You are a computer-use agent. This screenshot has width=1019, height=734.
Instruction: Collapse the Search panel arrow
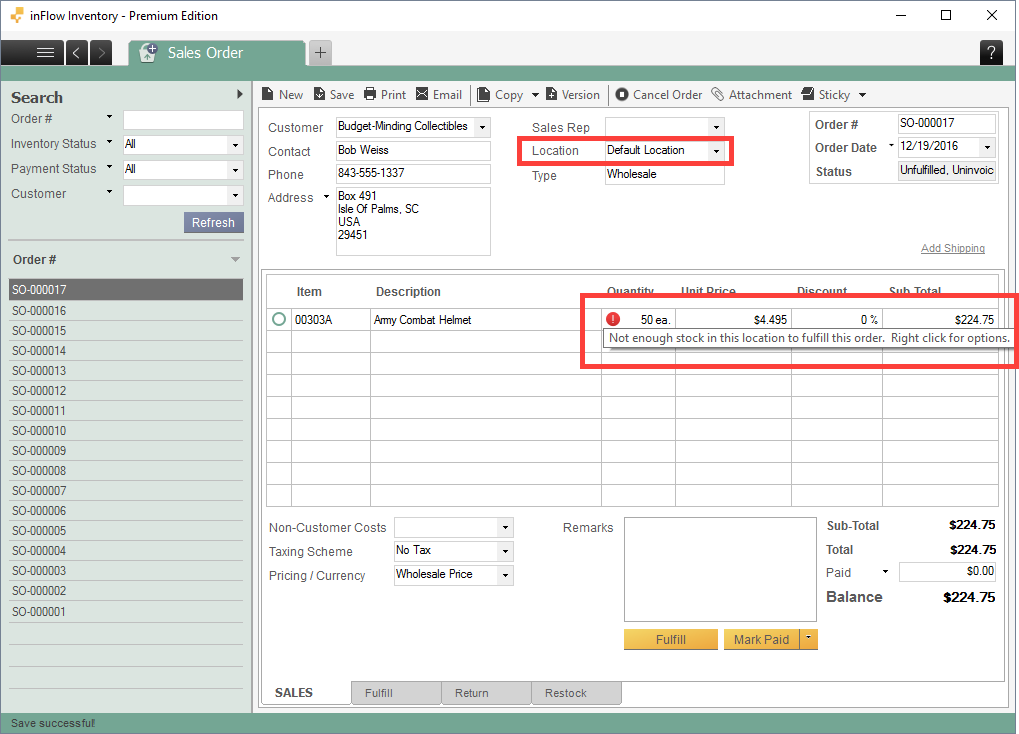point(240,94)
